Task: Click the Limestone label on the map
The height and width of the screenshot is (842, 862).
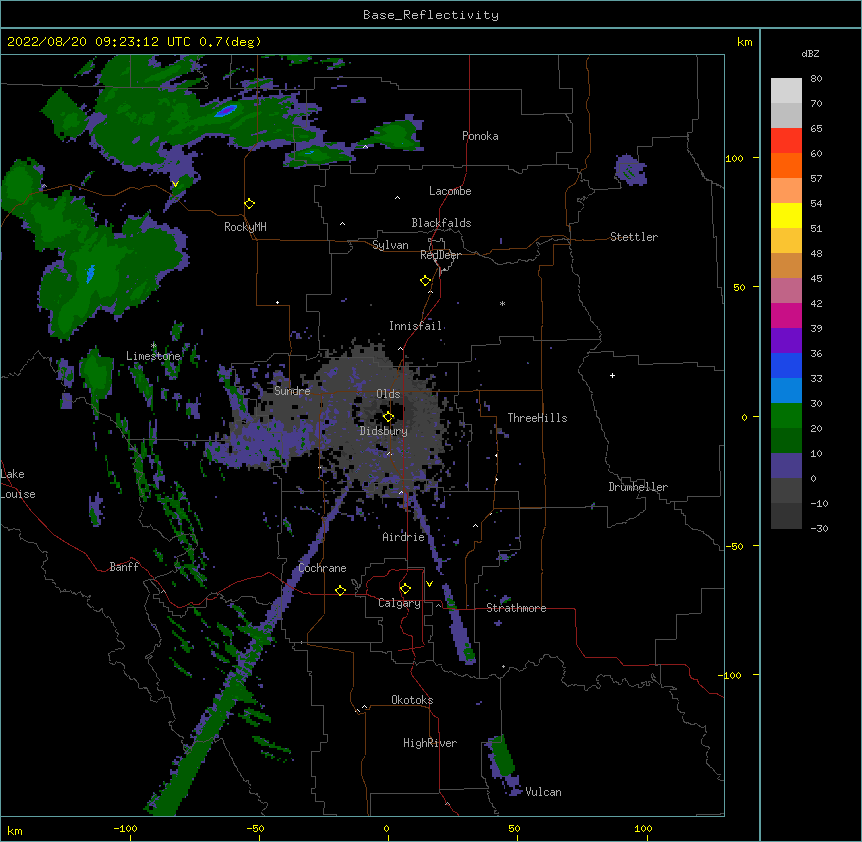Action: [153, 356]
